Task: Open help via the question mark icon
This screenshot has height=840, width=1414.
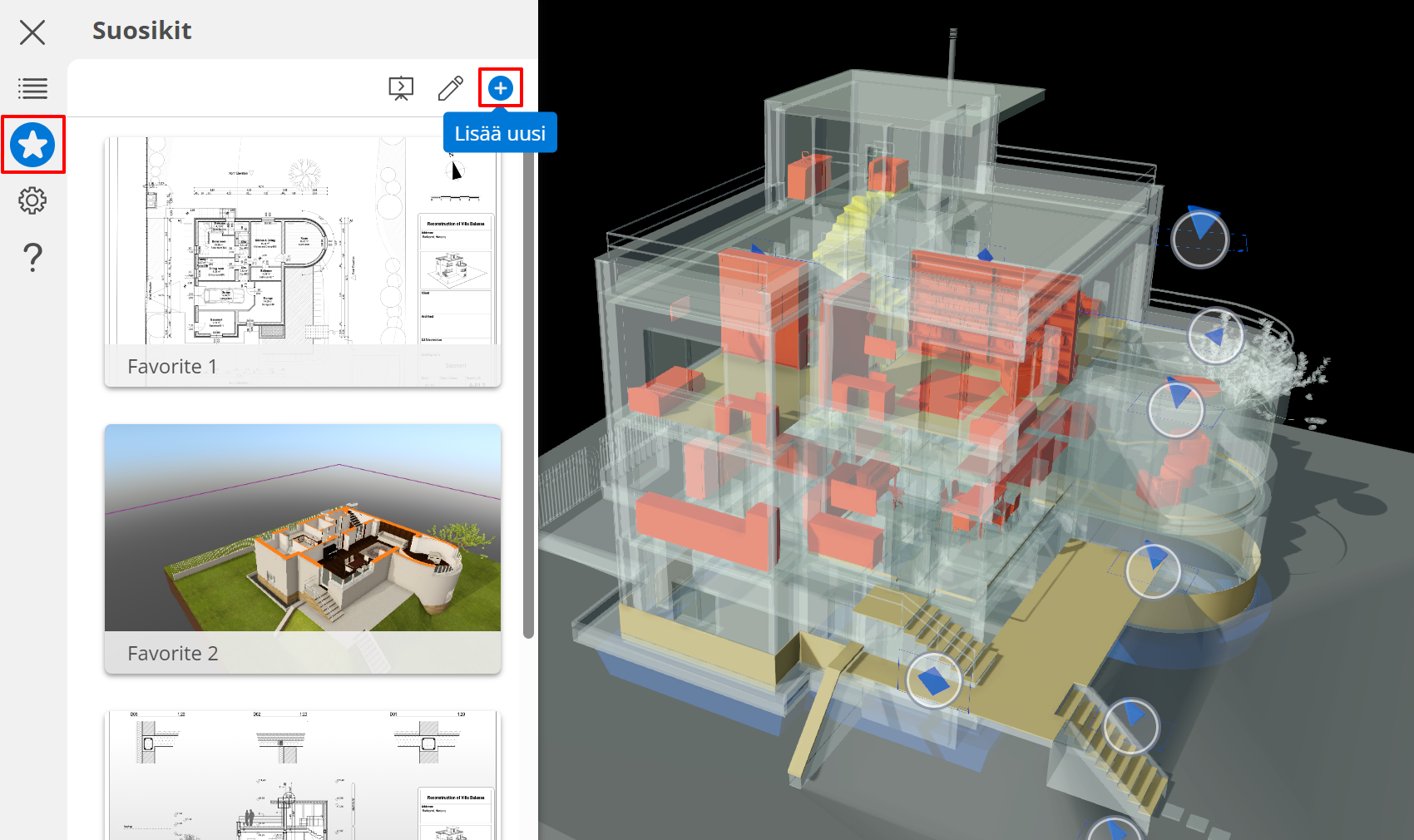Action: point(32,258)
